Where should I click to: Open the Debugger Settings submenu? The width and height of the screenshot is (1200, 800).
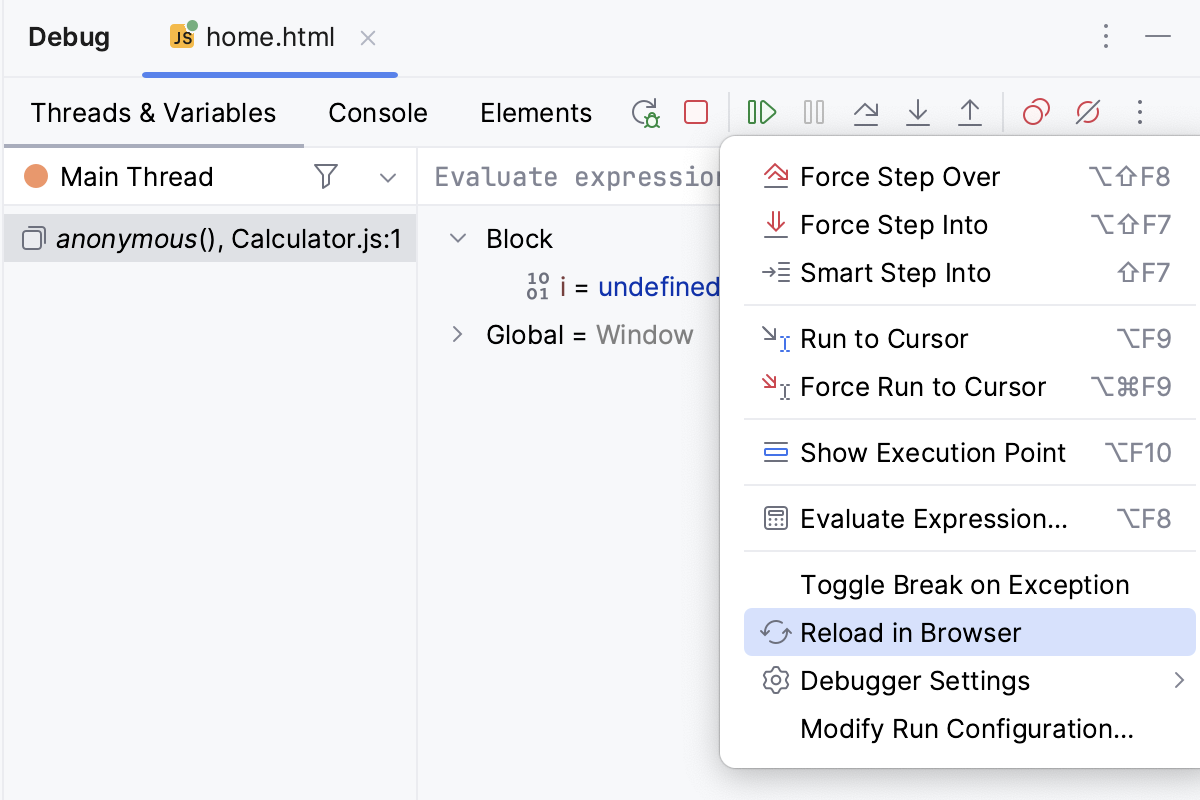(914, 680)
